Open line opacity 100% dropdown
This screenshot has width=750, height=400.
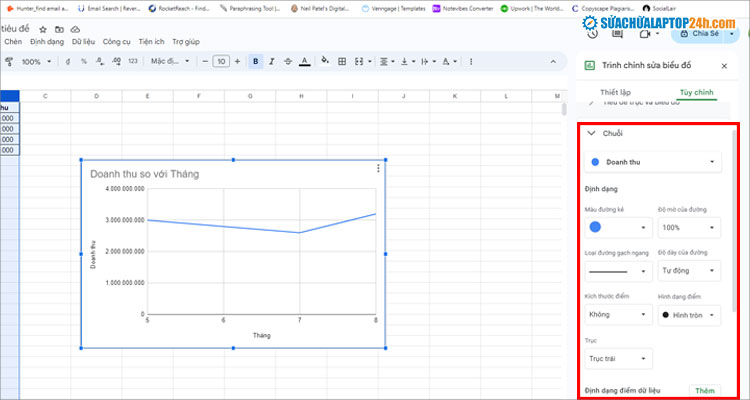pos(688,227)
